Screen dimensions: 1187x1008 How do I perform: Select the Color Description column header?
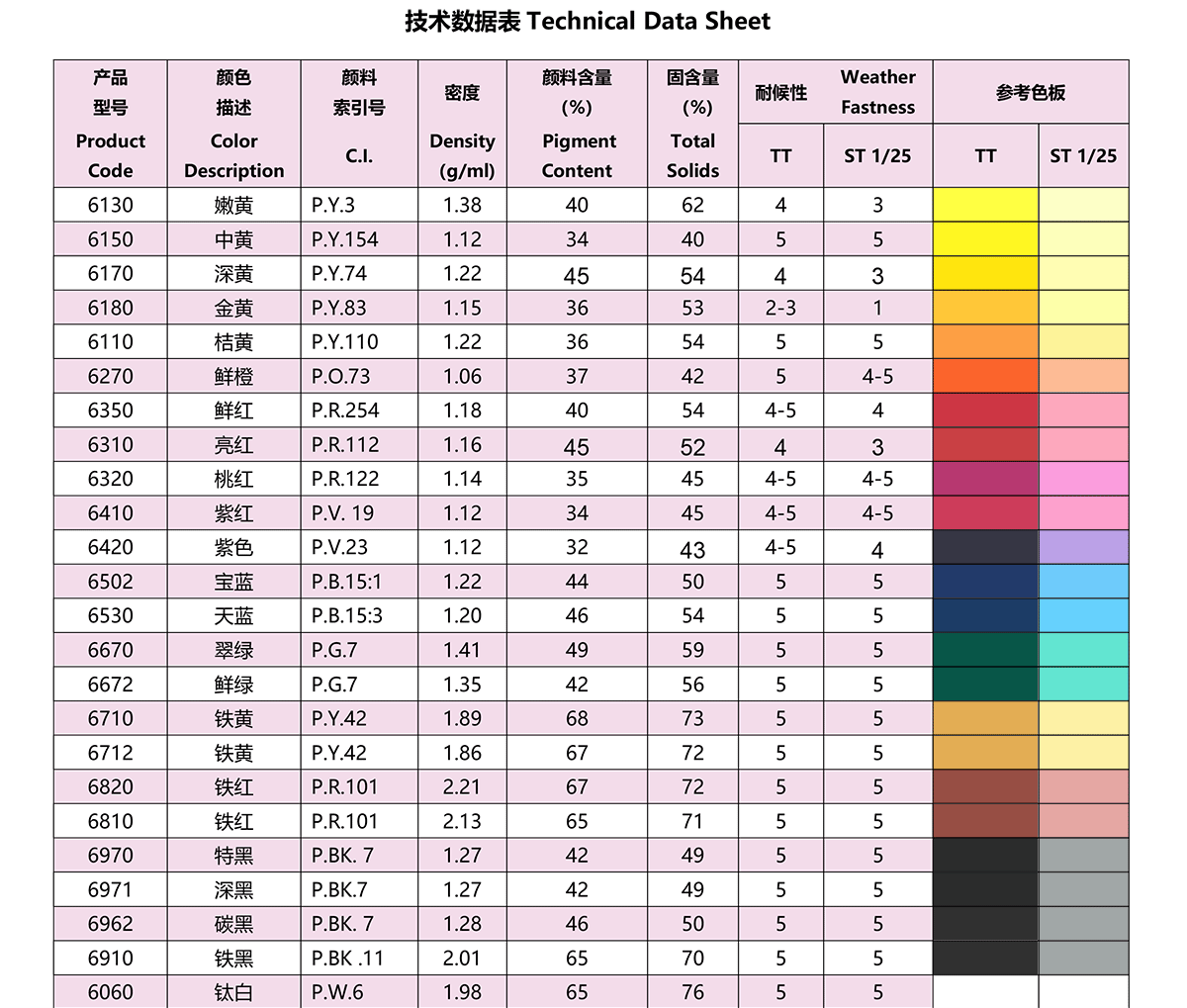click(233, 124)
